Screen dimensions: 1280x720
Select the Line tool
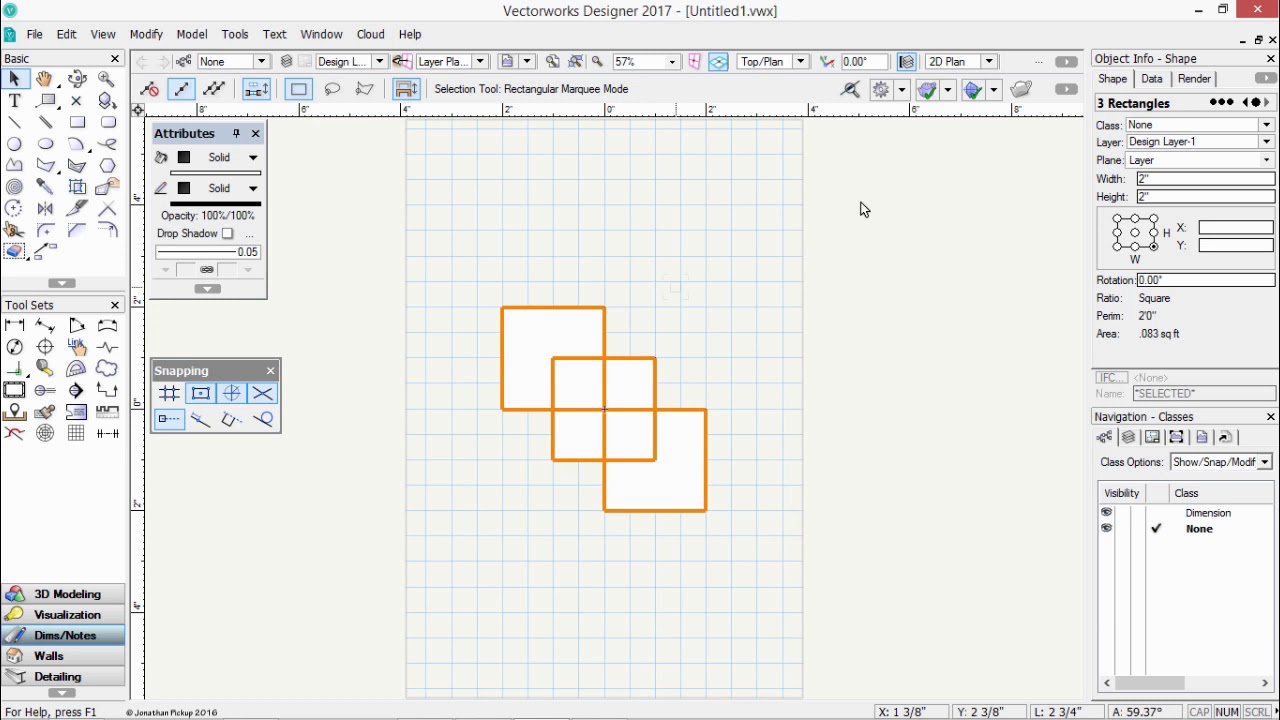(x=14, y=122)
